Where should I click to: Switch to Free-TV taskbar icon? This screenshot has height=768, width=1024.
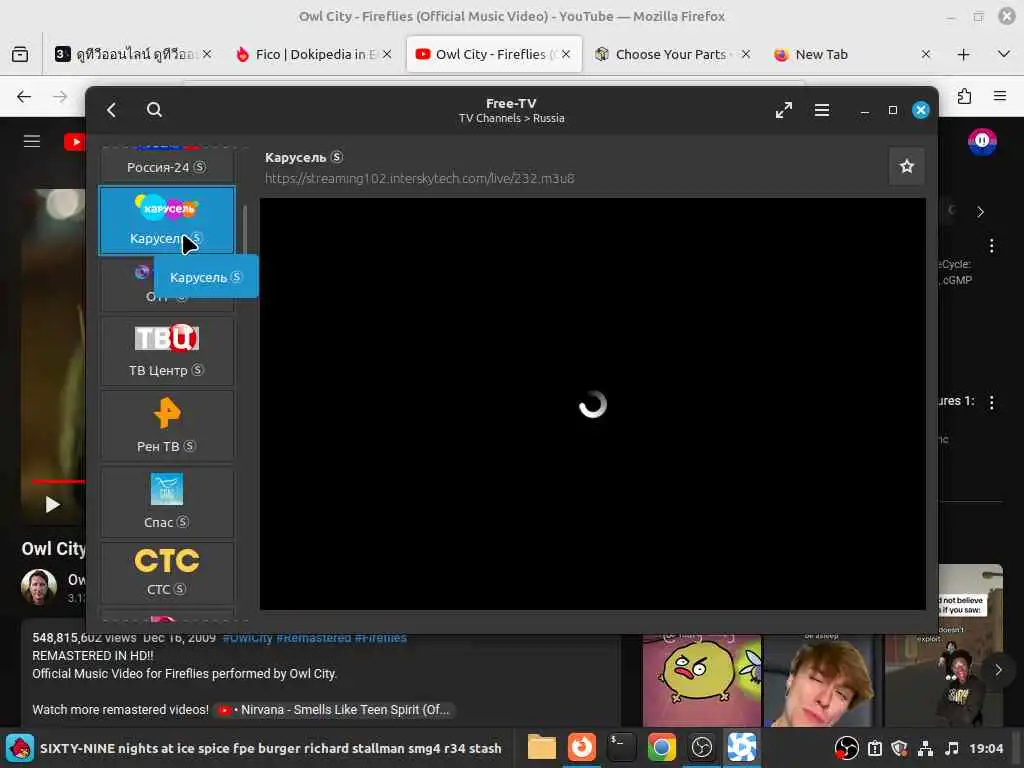(x=741, y=748)
